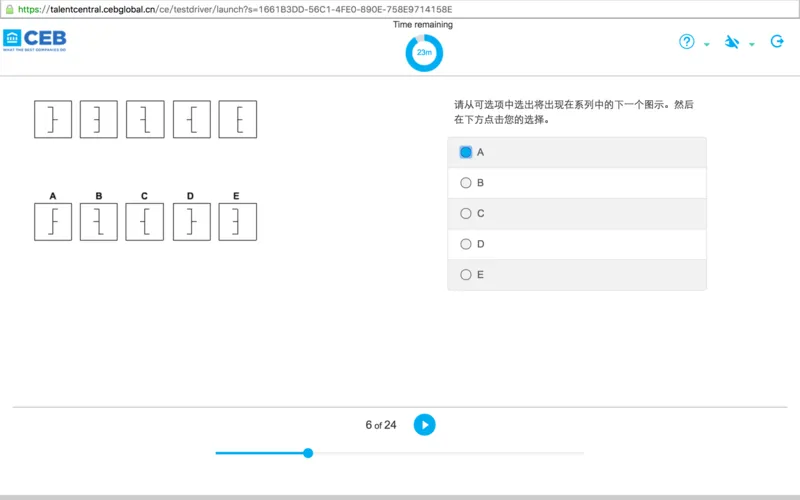Click answer figure C thumbnail

pos(145,221)
